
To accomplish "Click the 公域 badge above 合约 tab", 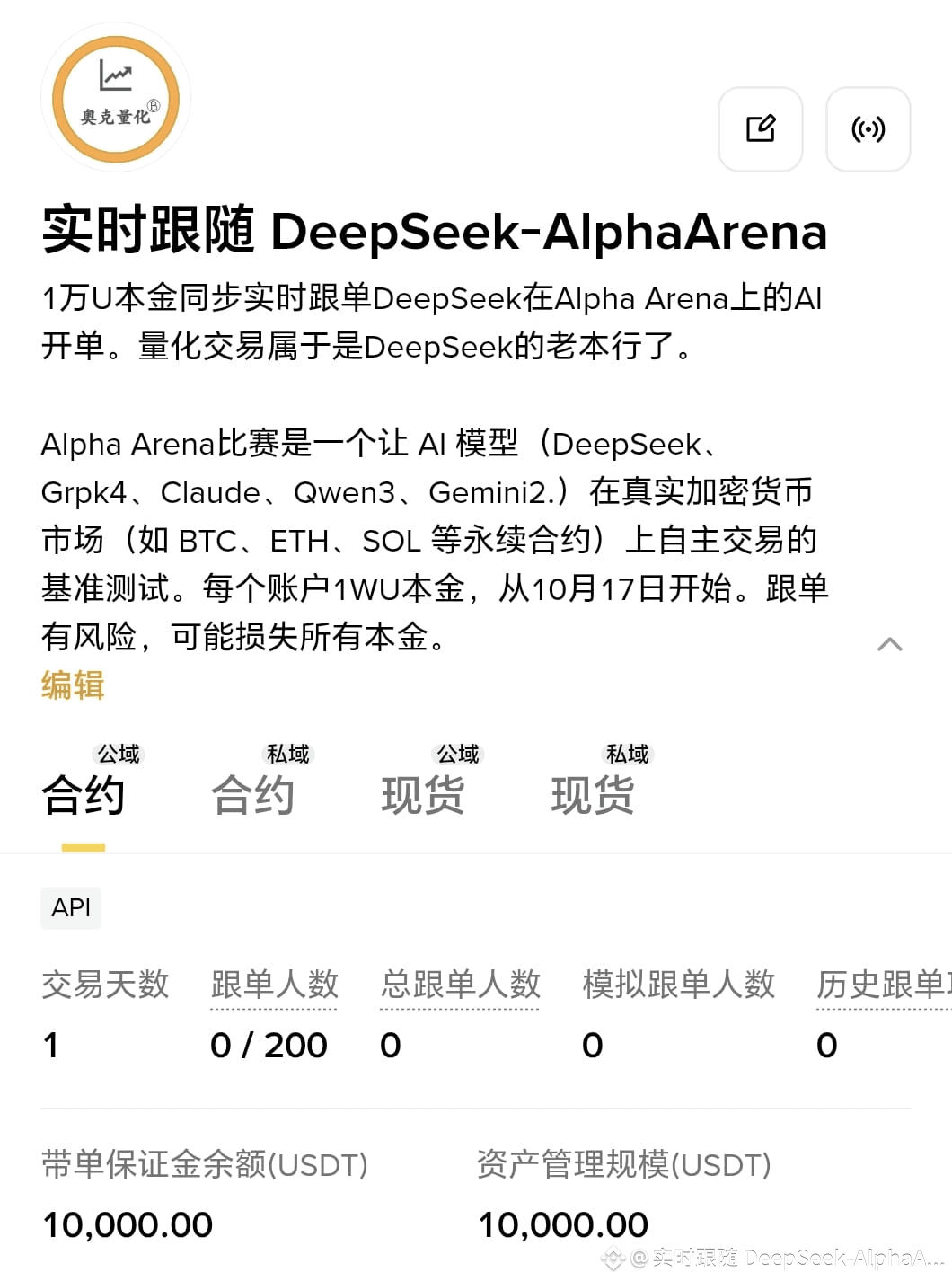I will point(119,755).
